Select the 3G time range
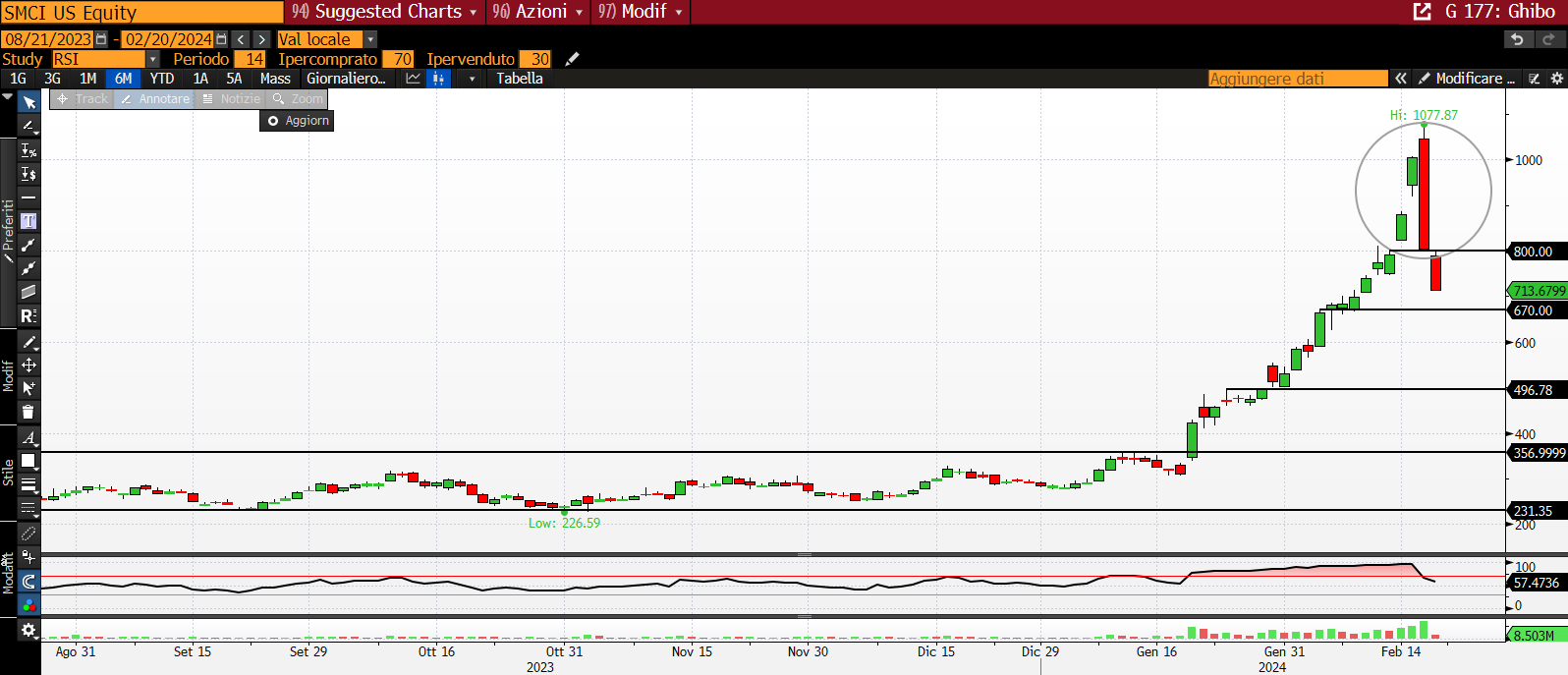The height and width of the screenshot is (675, 1568). pos(52,79)
